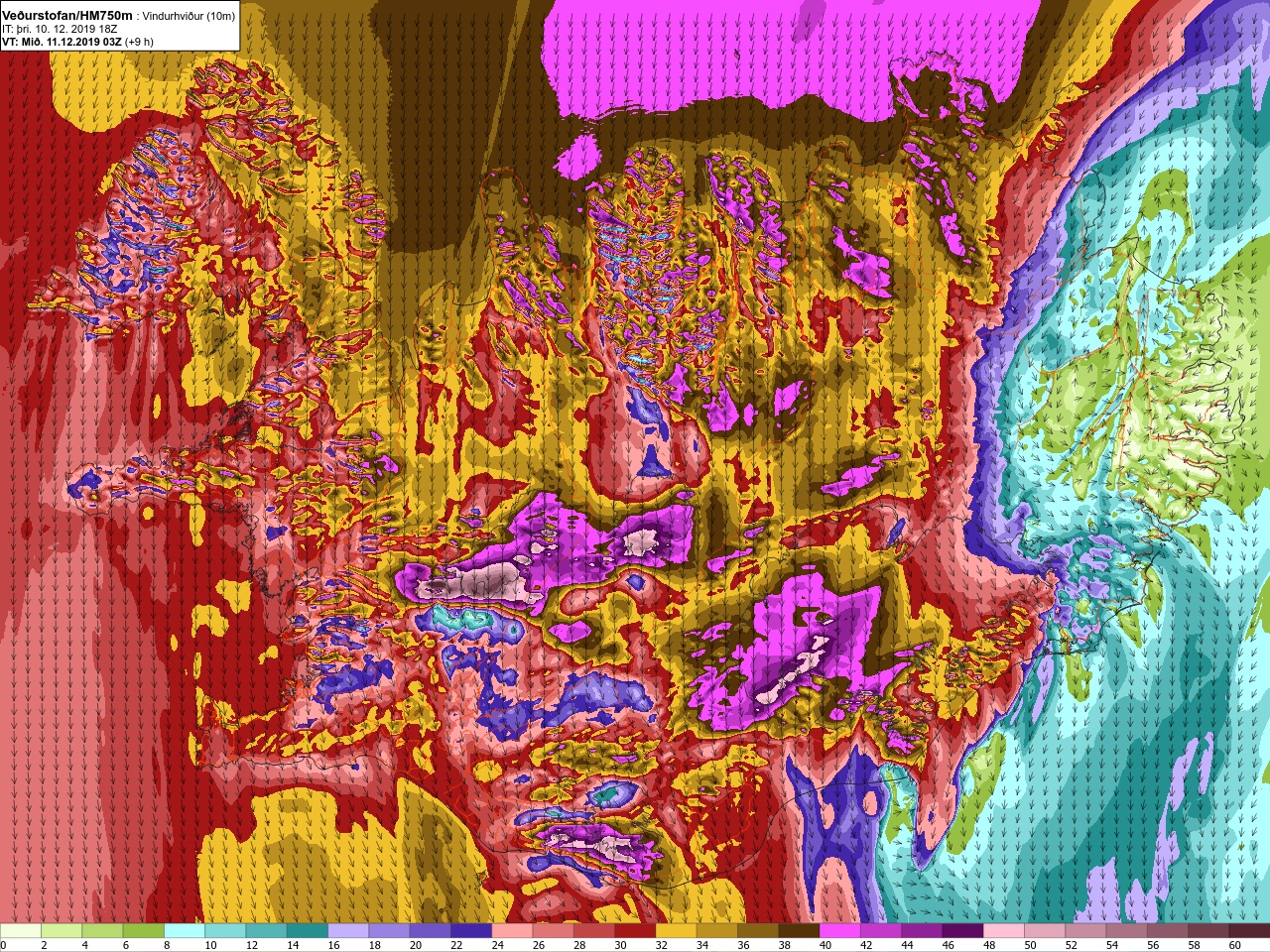Select the 38–40 dark brown legend swatch
This screenshot has height=952, width=1270.
click(x=799, y=931)
